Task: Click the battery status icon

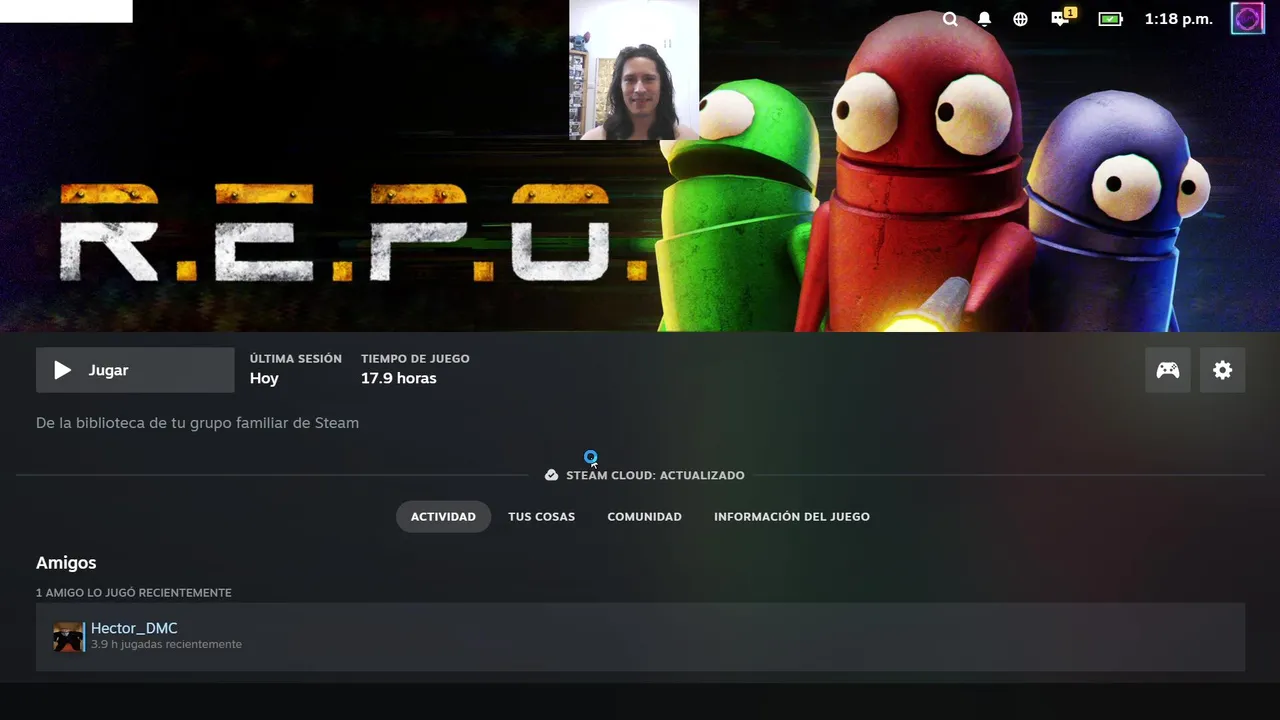Action: tap(1110, 19)
